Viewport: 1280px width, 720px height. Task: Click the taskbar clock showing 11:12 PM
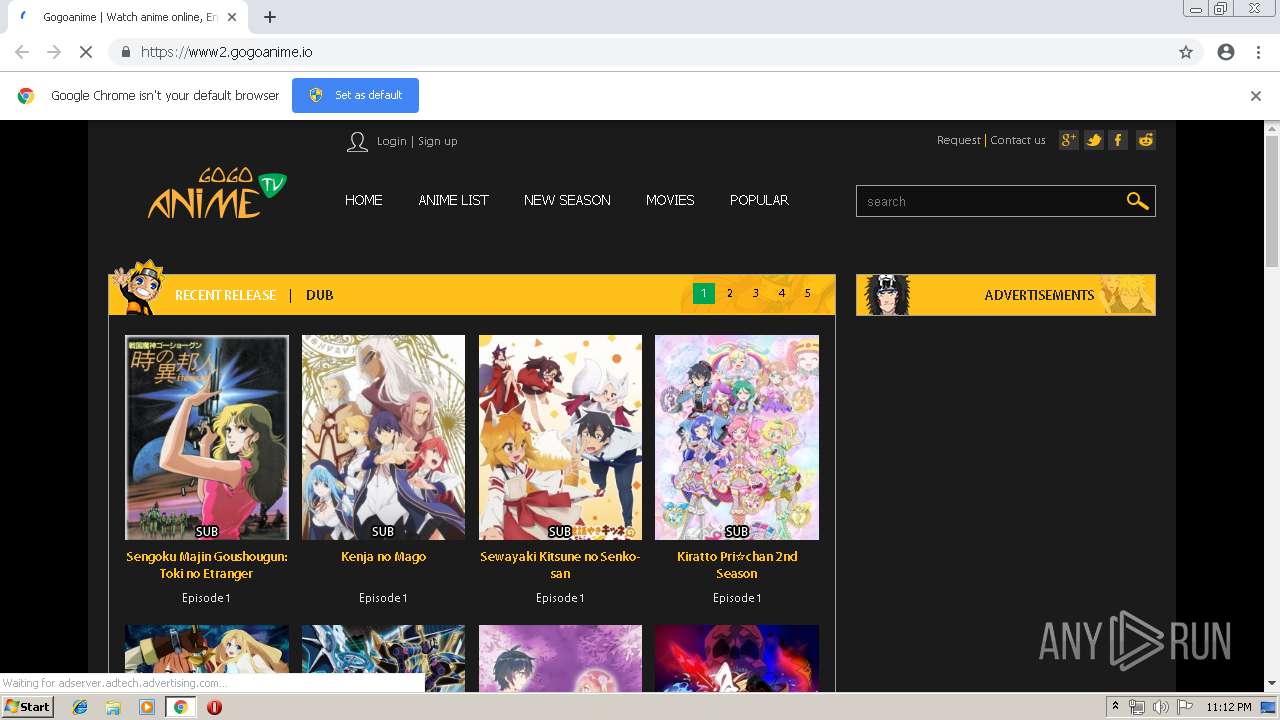pos(1228,707)
